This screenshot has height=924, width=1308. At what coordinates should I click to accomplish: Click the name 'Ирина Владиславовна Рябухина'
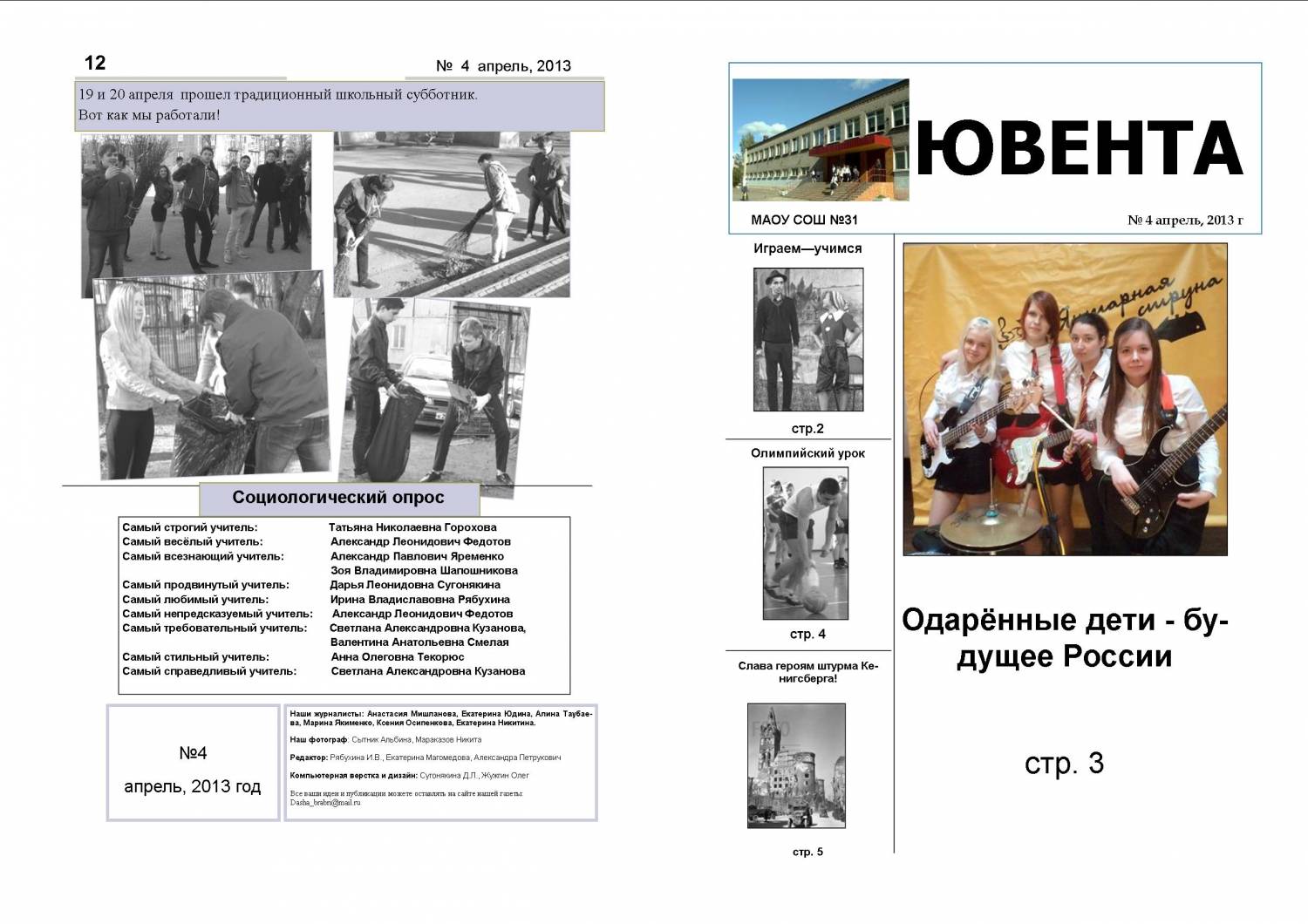(x=420, y=600)
